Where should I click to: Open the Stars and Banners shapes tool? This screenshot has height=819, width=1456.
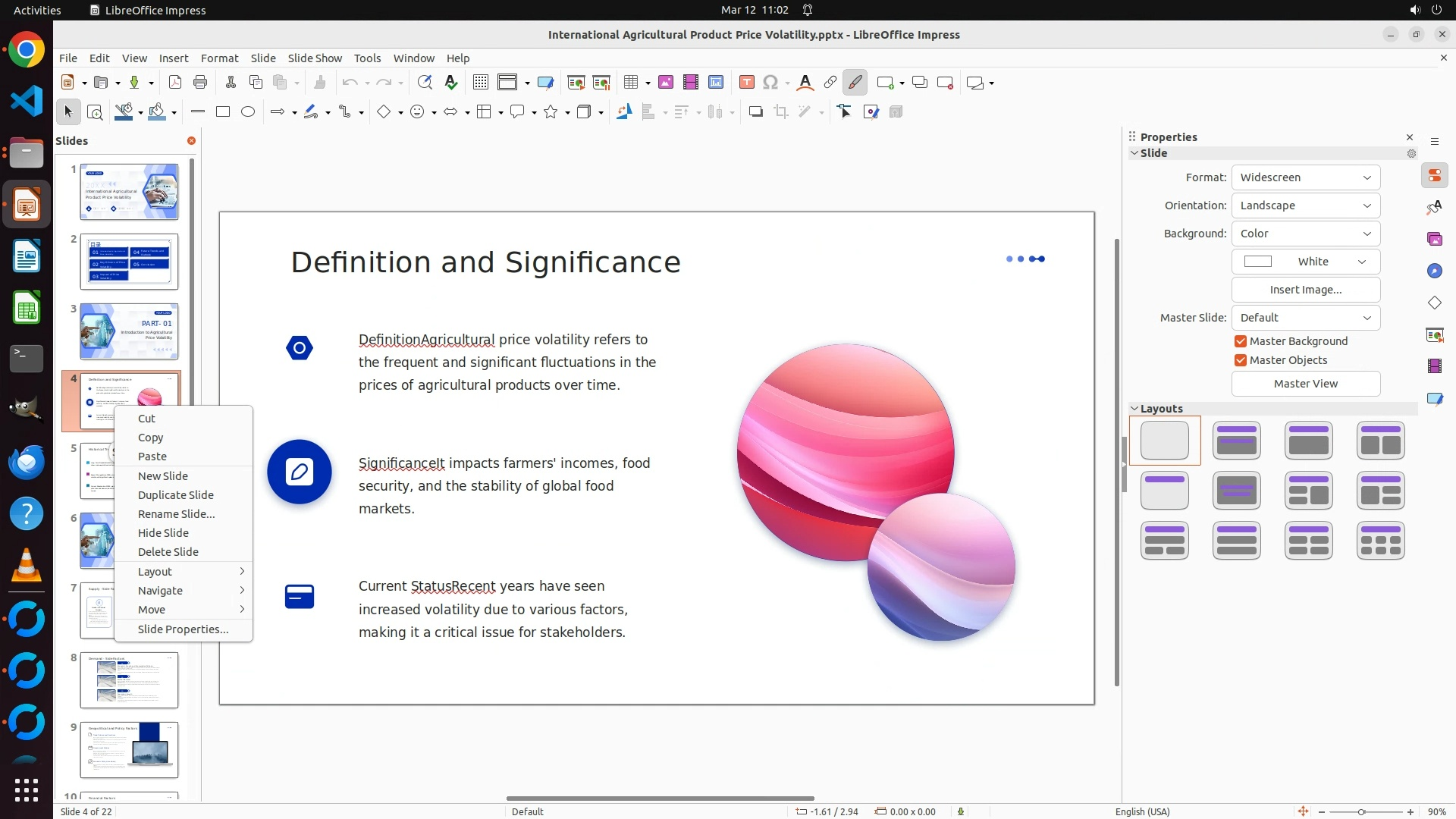click(551, 112)
